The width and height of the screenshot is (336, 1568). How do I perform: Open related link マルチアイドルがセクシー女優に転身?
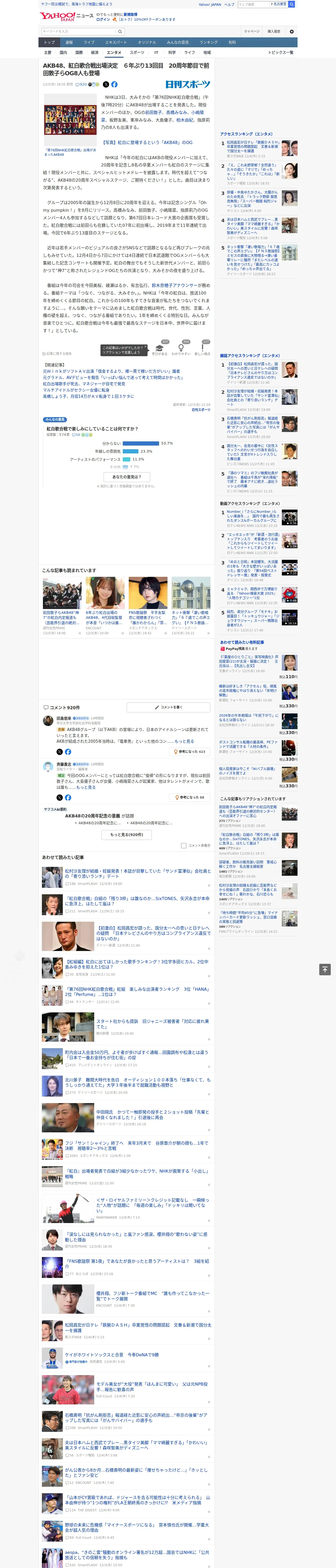(76, 390)
